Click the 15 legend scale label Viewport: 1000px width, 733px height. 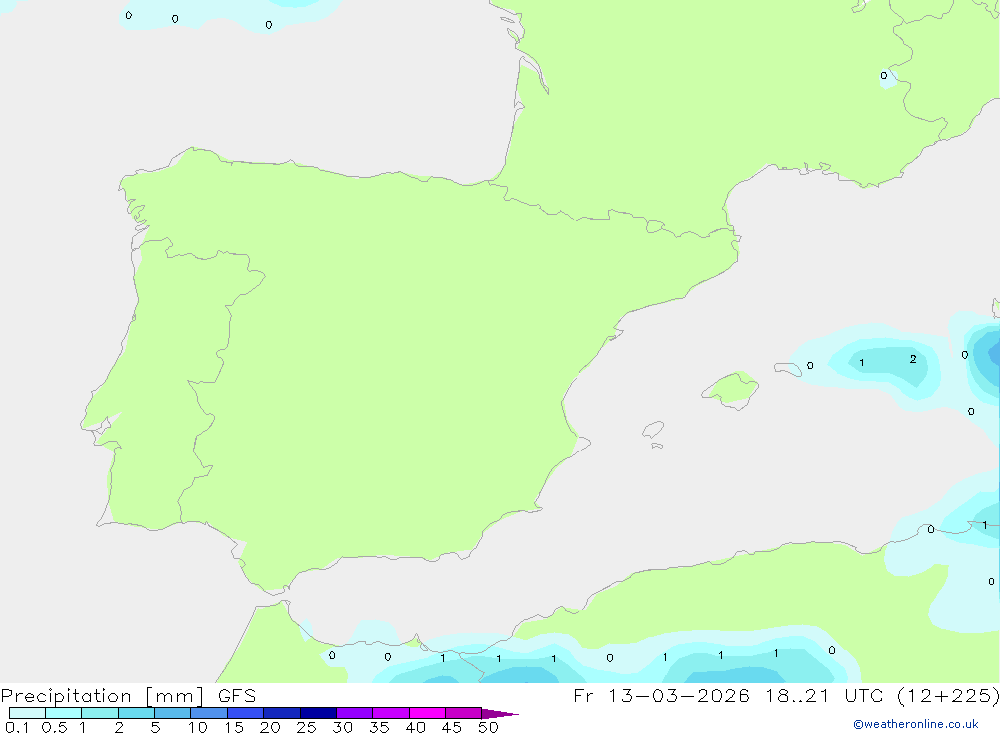(x=233, y=727)
